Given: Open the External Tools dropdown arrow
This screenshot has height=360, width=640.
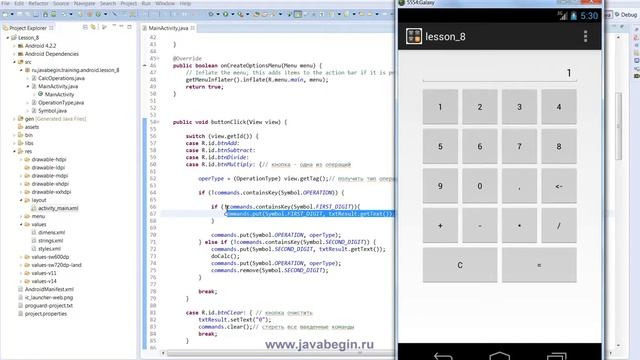Looking at the screenshot, I should coord(247,14).
